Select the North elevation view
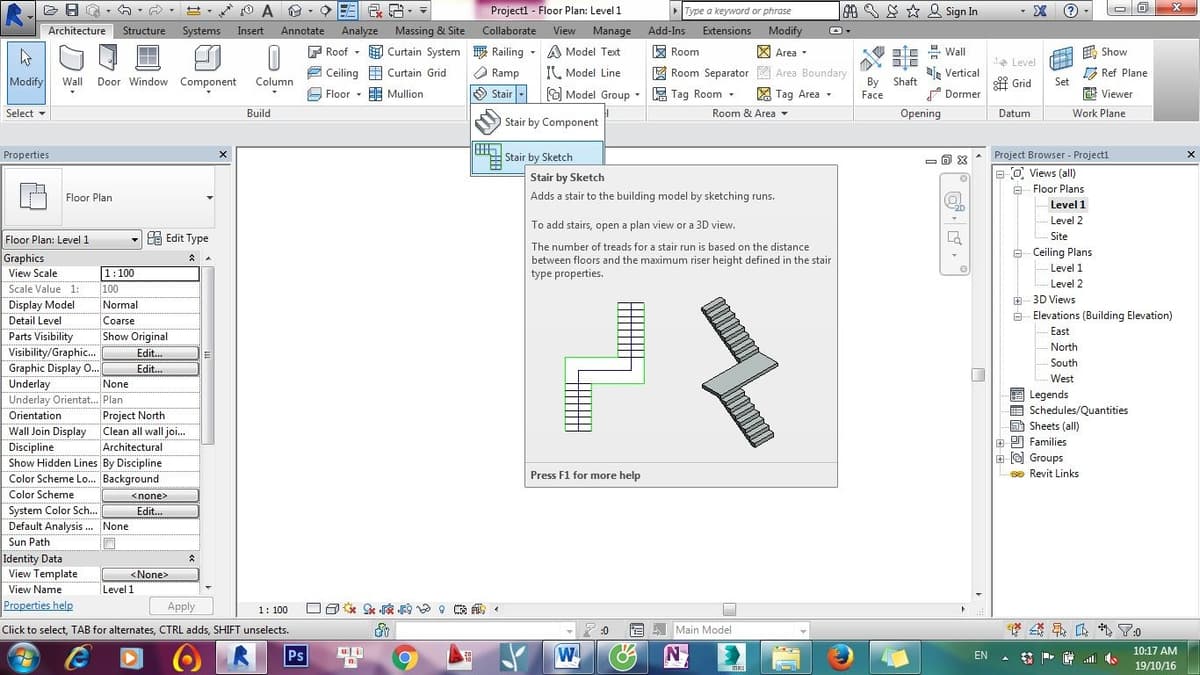 click(1064, 347)
